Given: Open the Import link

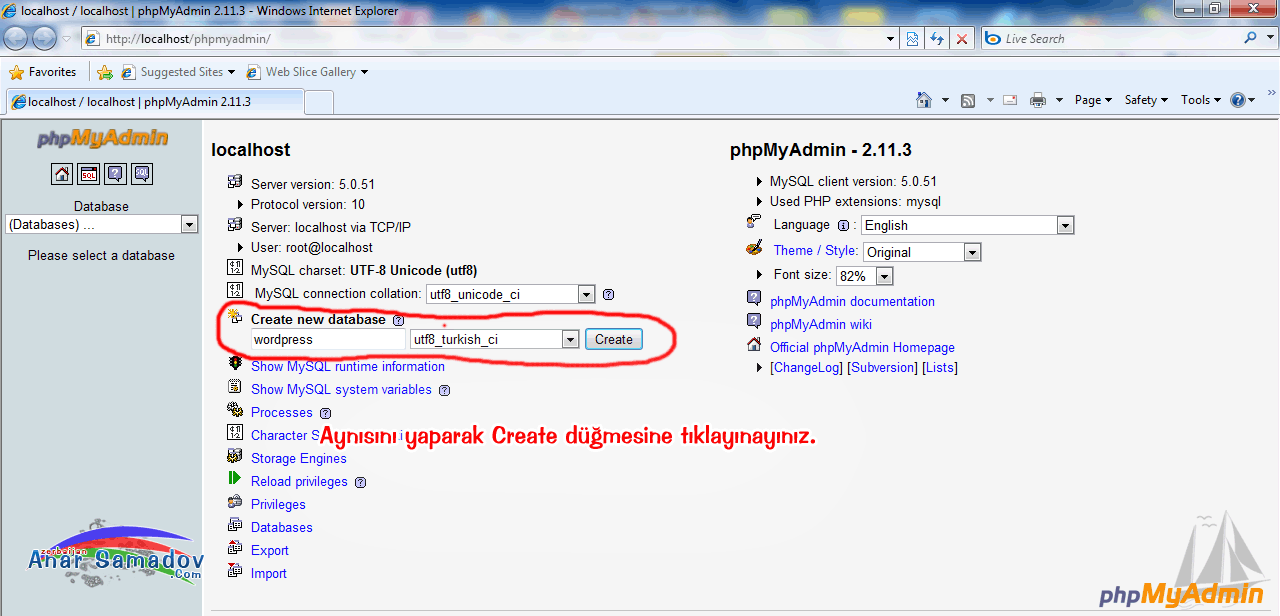Looking at the screenshot, I should (269, 574).
